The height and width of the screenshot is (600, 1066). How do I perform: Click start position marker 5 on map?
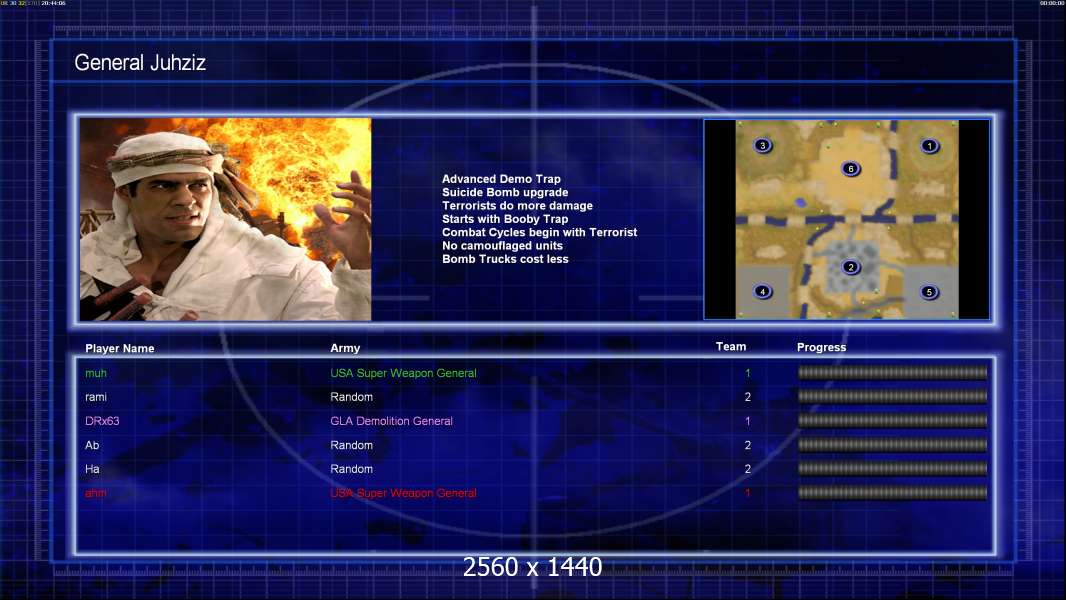coord(929,292)
